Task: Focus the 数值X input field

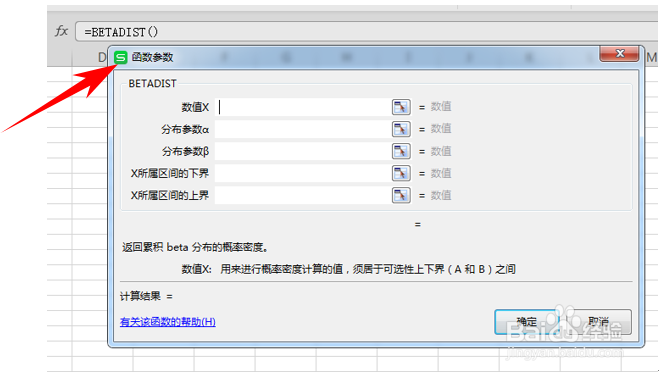Action: click(x=303, y=107)
